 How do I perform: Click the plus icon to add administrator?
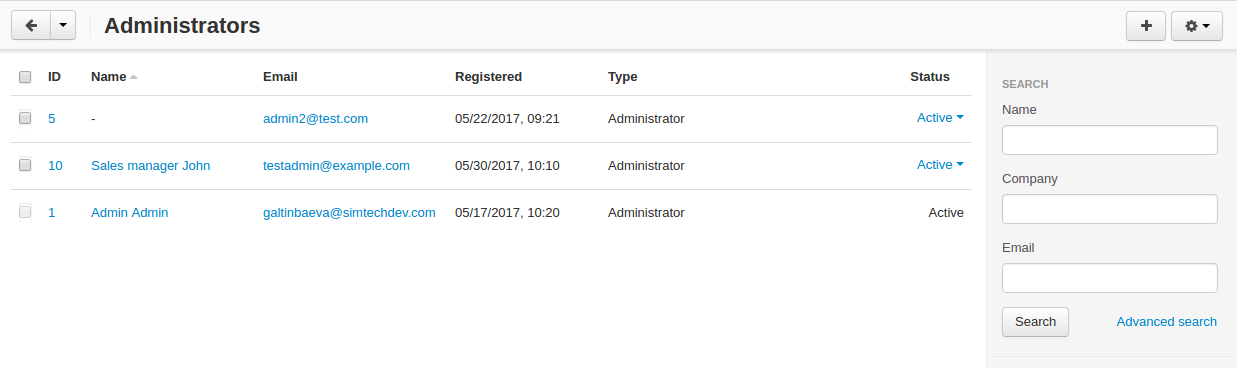tap(1146, 26)
